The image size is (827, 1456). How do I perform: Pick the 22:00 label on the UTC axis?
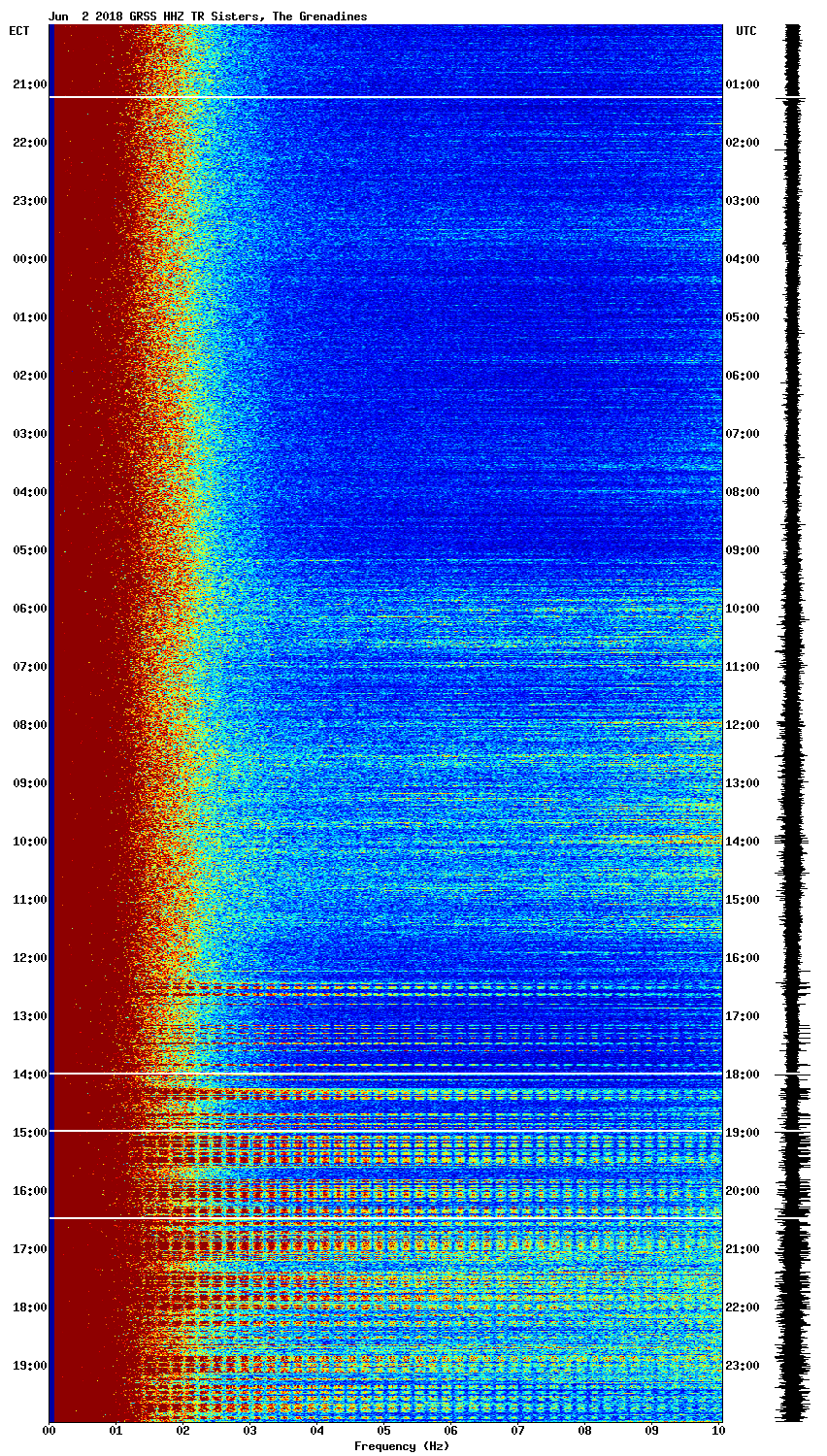click(x=743, y=1307)
